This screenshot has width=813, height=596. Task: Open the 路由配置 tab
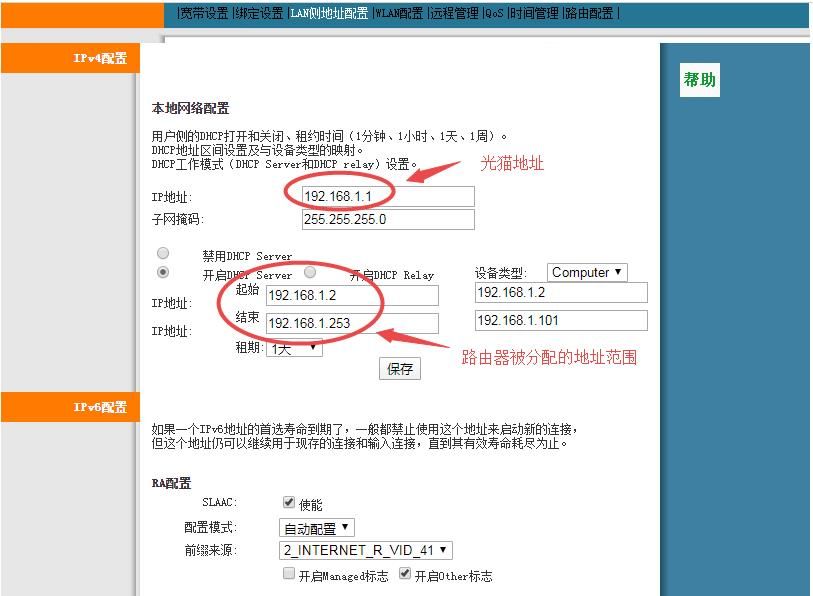590,13
